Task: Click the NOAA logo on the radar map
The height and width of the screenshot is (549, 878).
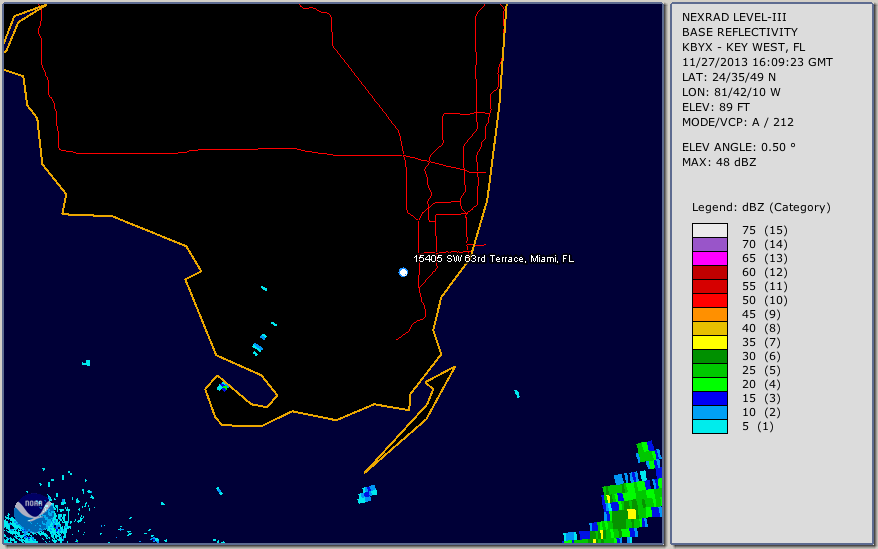Action: (x=32, y=513)
